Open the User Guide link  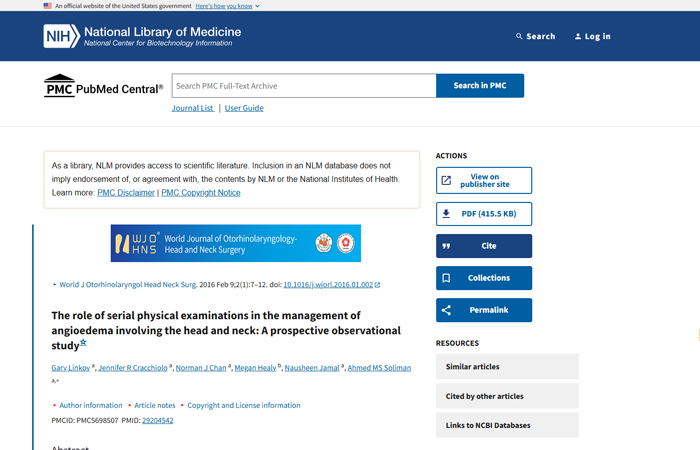click(244, 108)
